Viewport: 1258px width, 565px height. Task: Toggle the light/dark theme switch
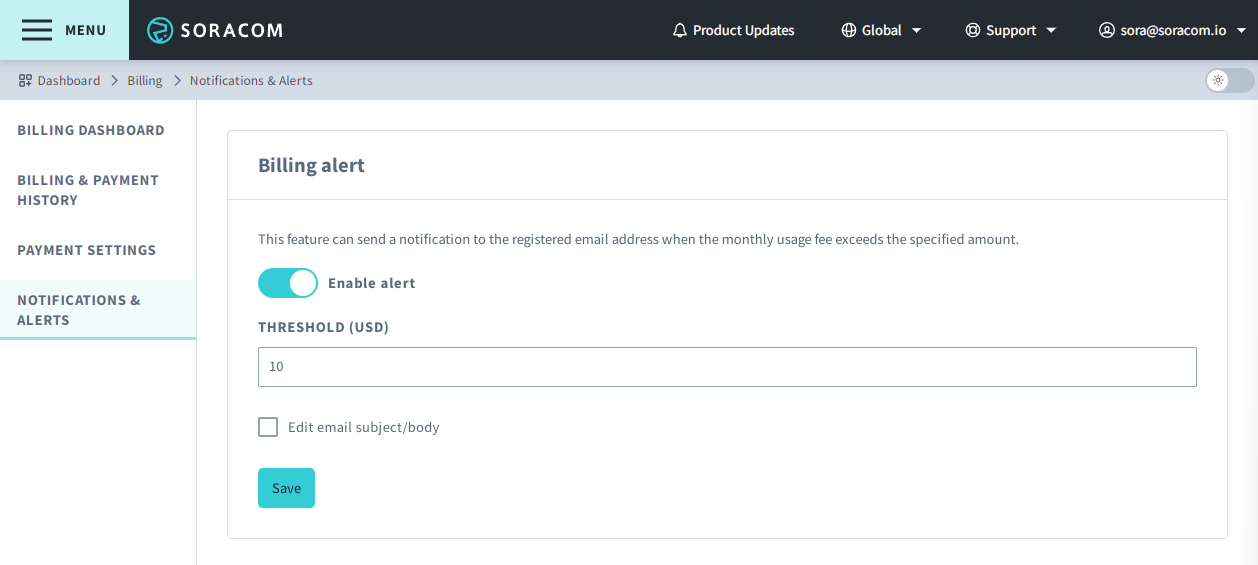pos(1229,81)
